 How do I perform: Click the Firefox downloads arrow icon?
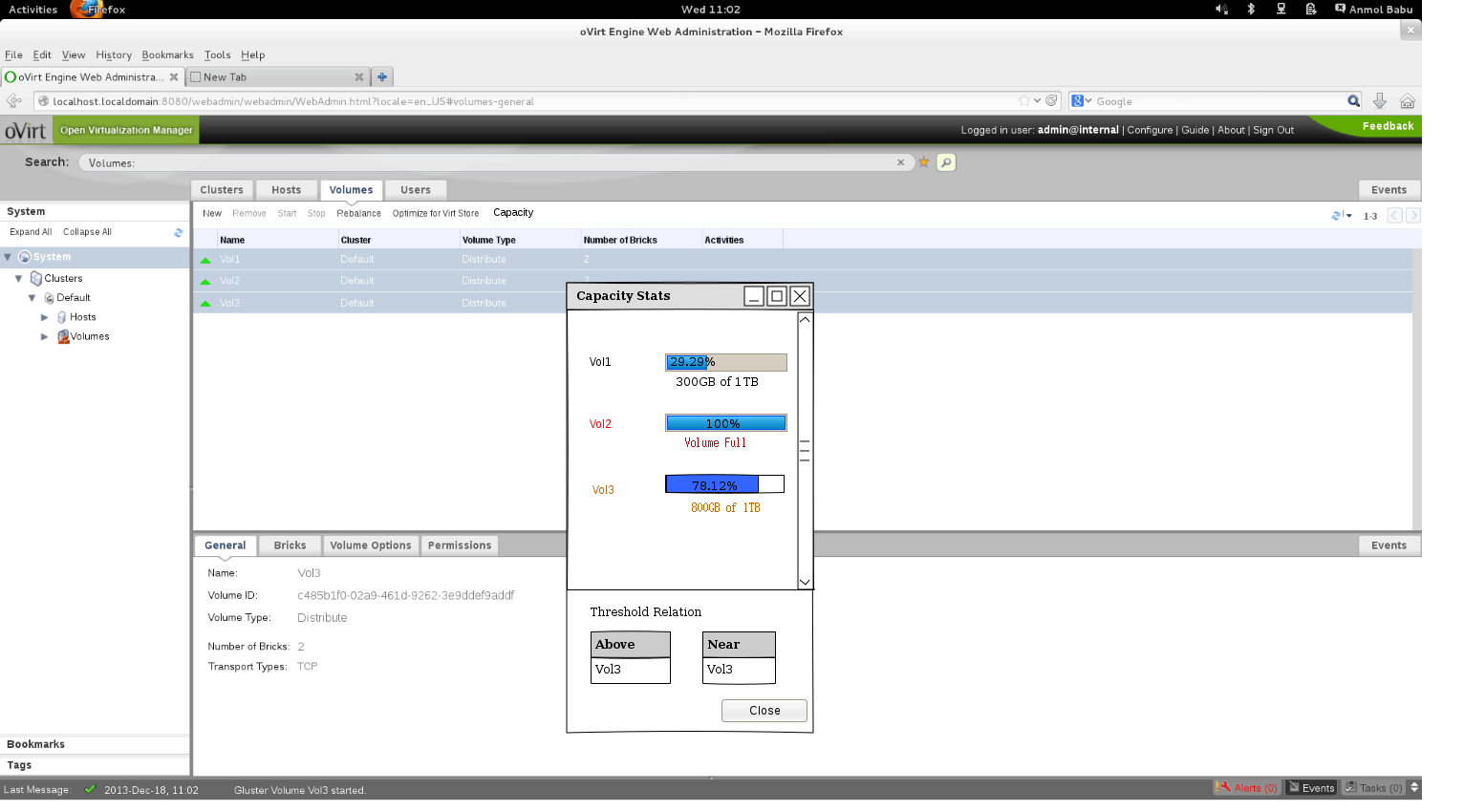pos(1379,101)
